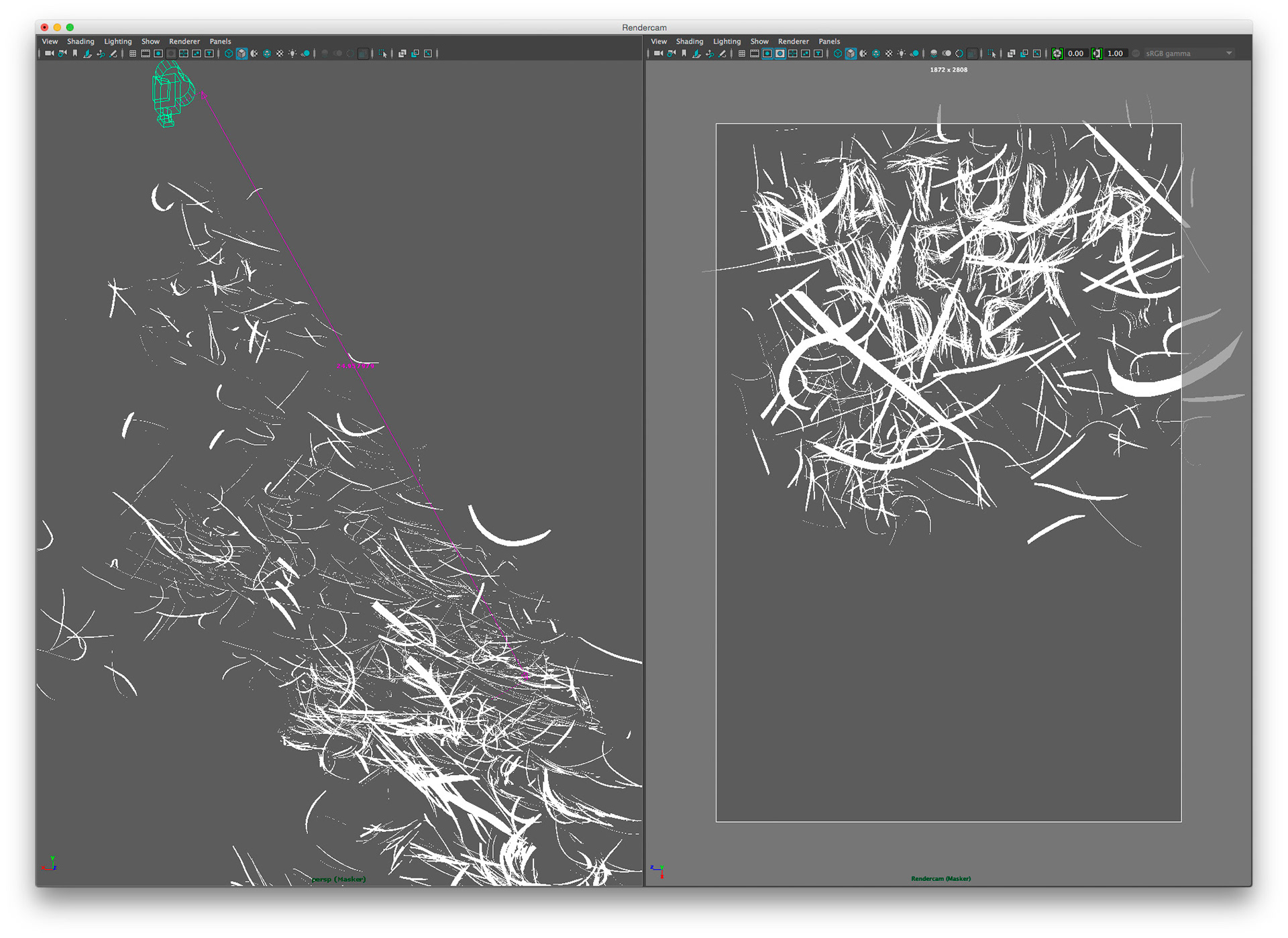Enable Wireframe display in left panel
The width and height of the screenshot is (1288, 938).
tap(229, 54)
